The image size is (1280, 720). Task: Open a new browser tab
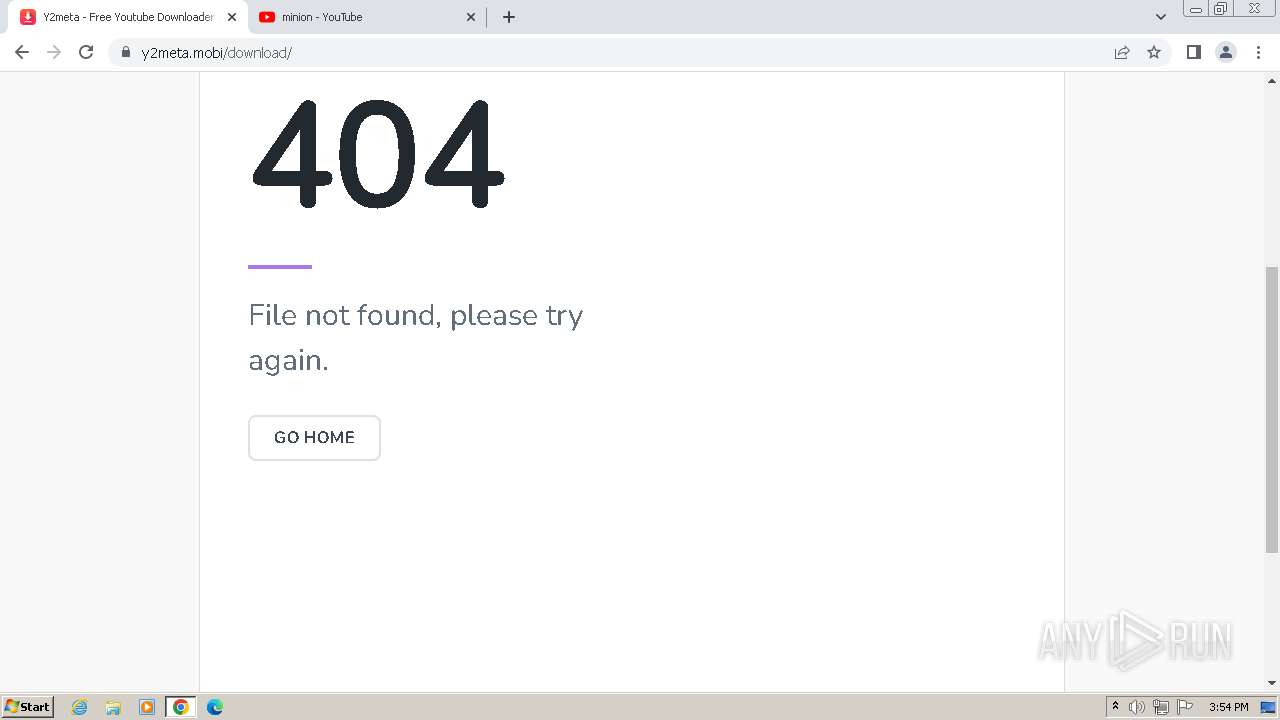pos(509,17)
